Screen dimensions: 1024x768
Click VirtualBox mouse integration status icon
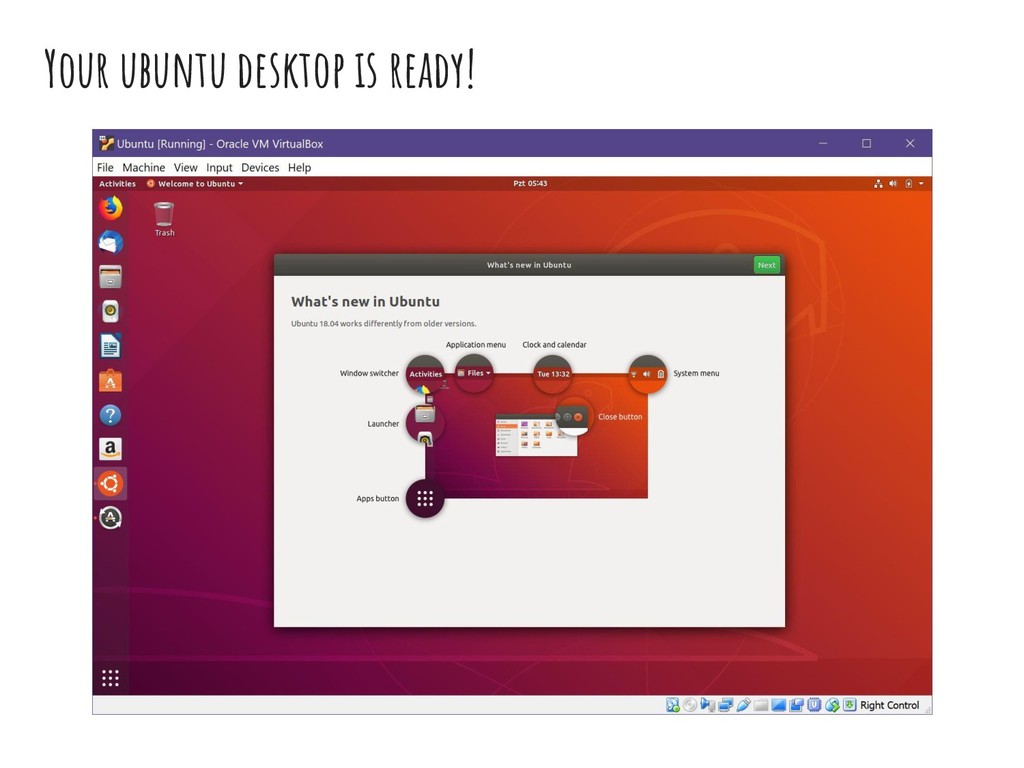coord(832,705)
